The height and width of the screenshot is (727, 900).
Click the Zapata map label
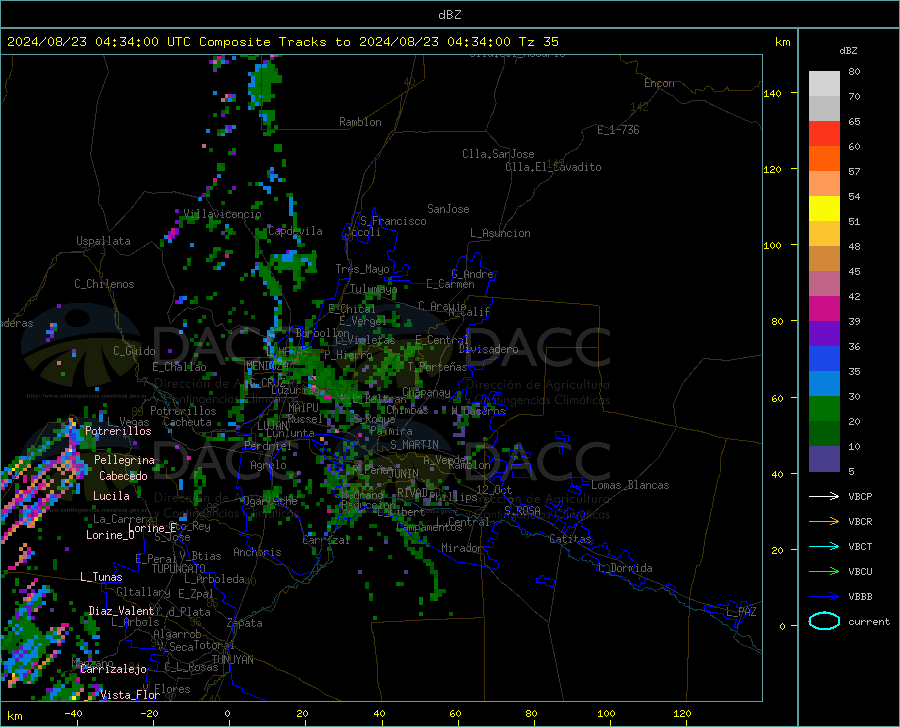point(245,623)
